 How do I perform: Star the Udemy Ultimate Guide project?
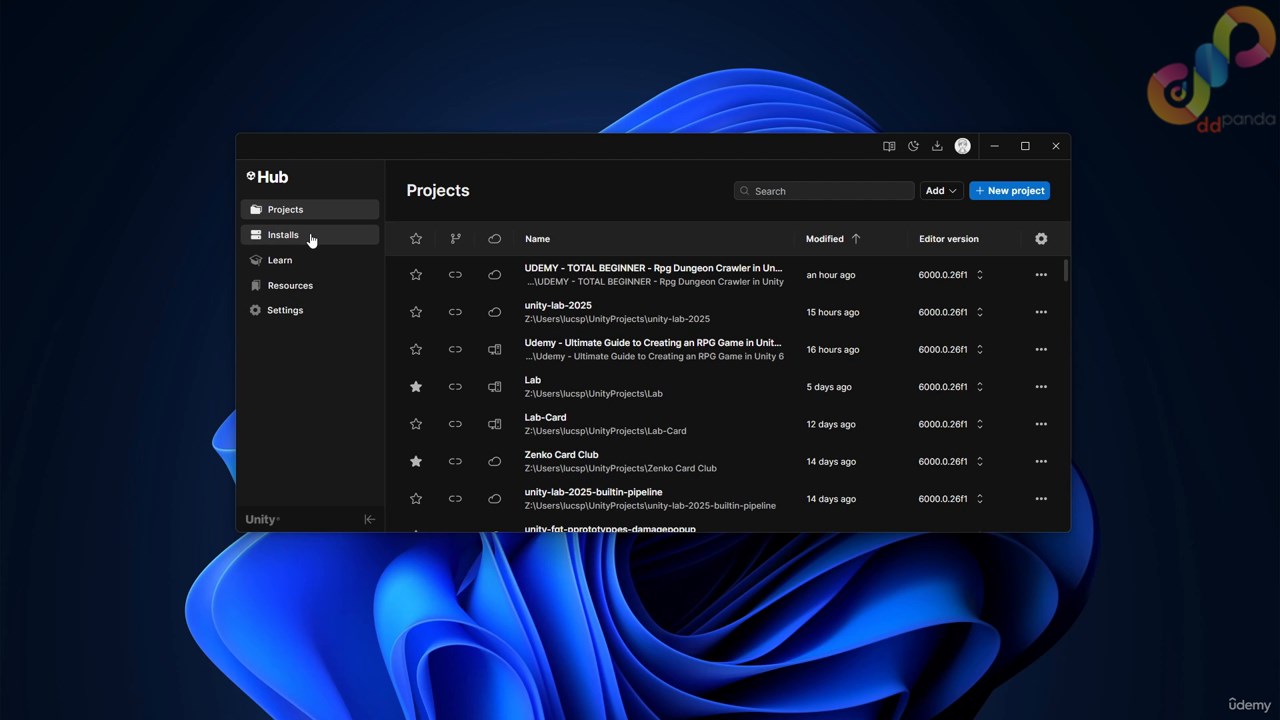pyautogui.click(x=416, y=349)
